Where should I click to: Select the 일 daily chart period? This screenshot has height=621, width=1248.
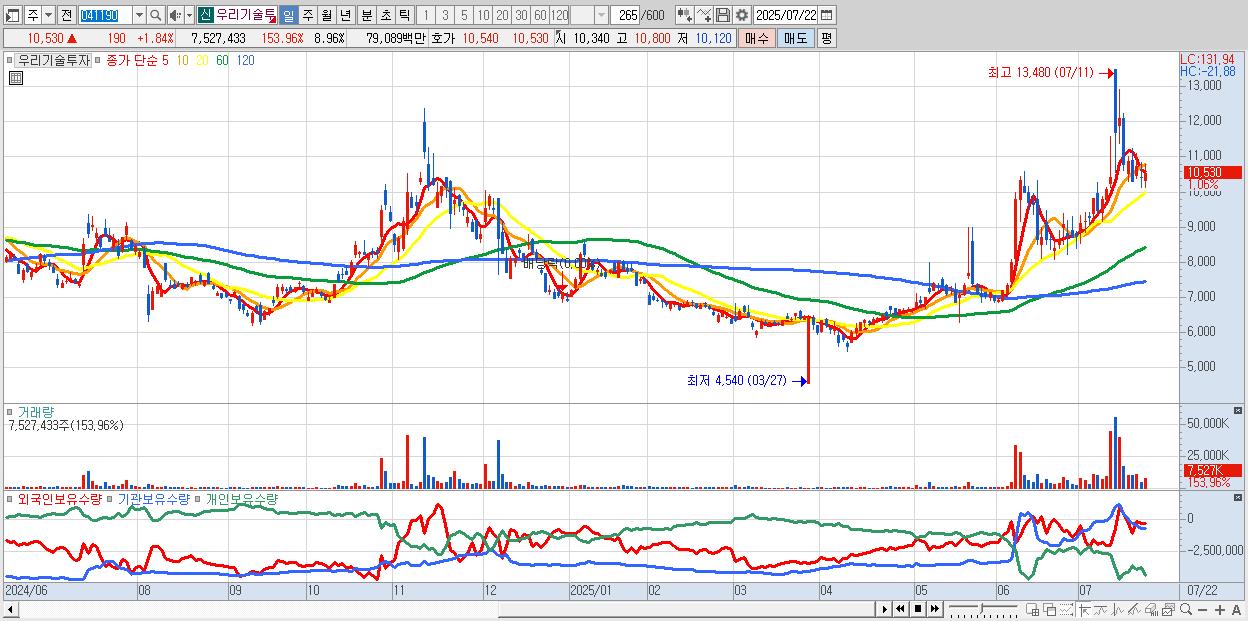[x=288, y=15]
